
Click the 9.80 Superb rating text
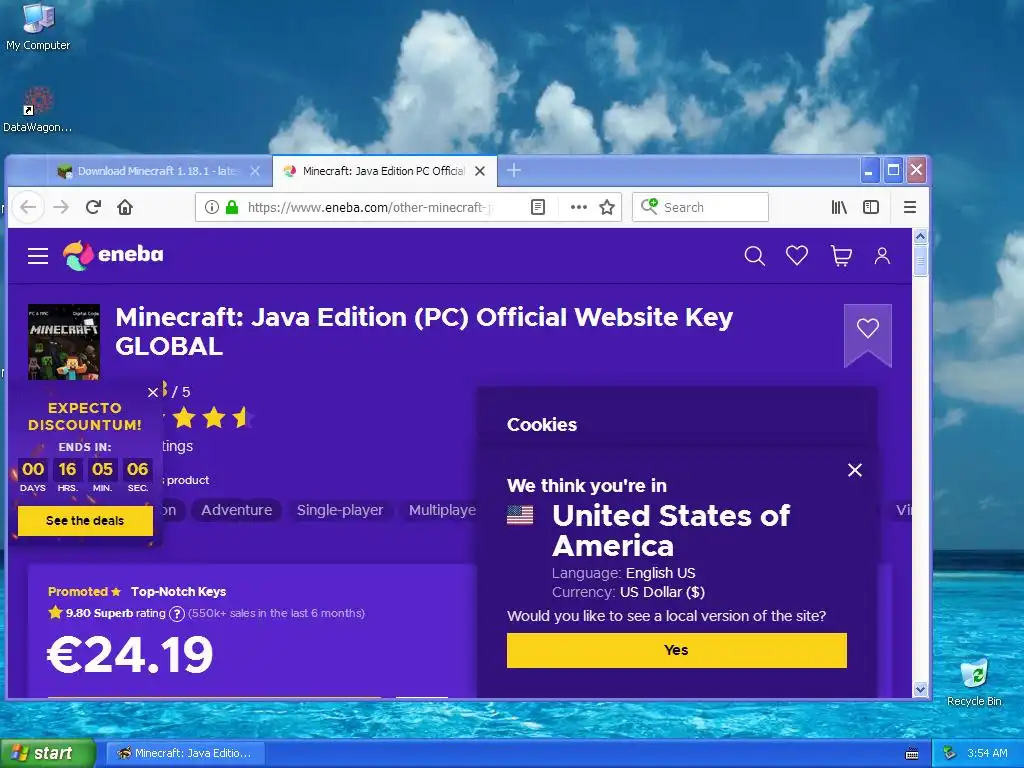point(116,613)
